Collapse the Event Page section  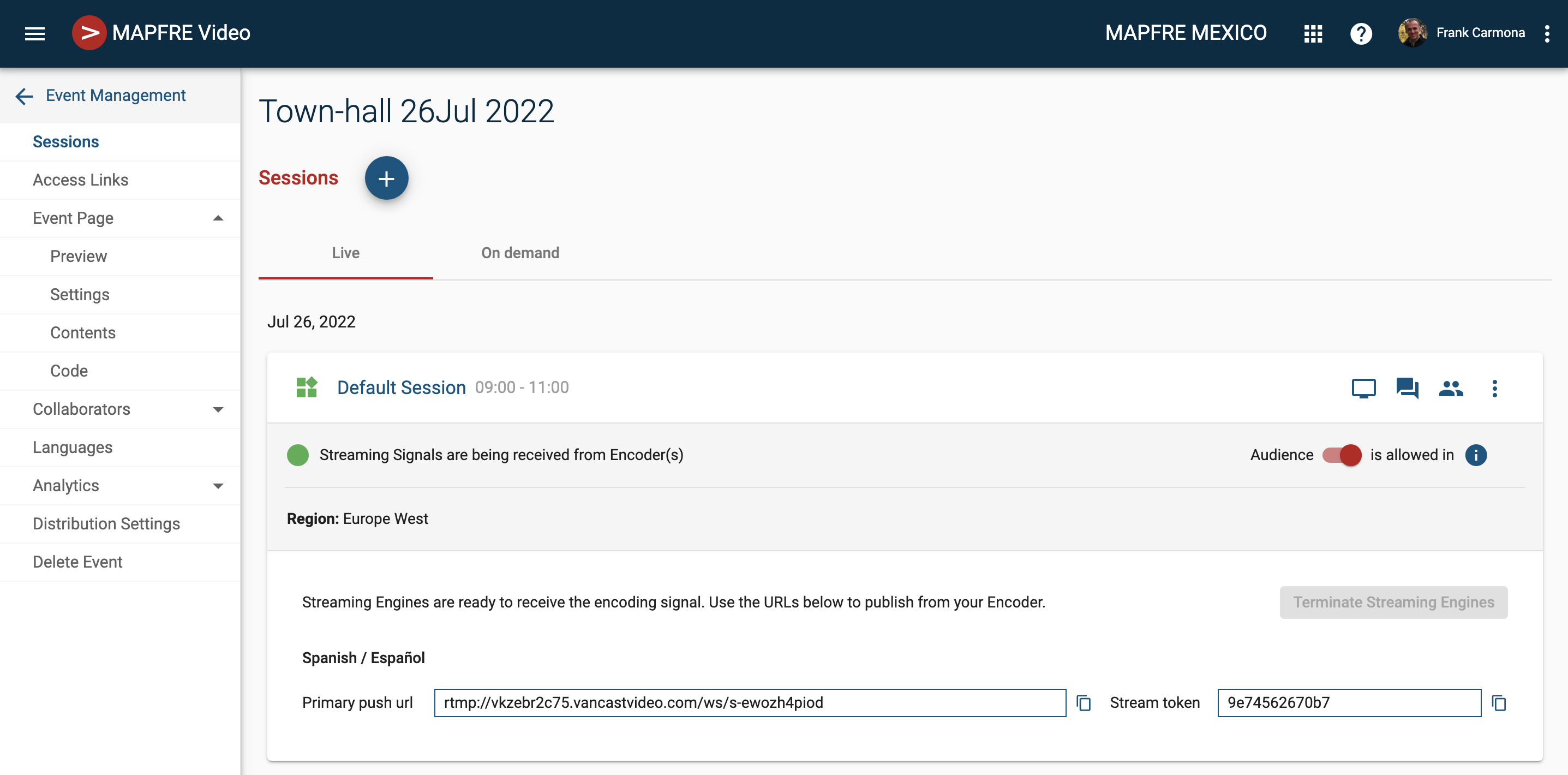click(x=218, y=218)
